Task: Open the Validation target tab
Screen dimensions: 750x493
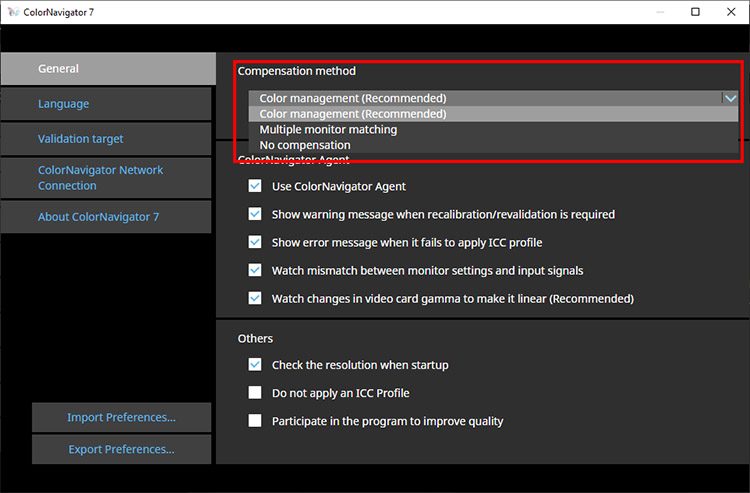Action: 106,139
